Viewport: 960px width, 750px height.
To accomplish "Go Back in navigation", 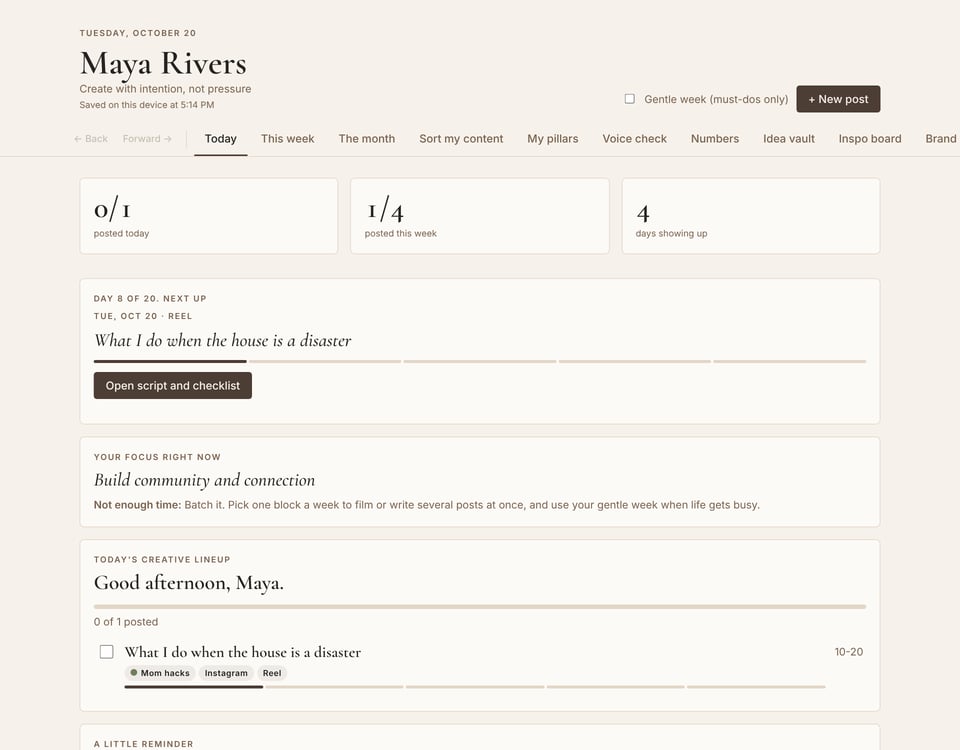I will 91,139.
